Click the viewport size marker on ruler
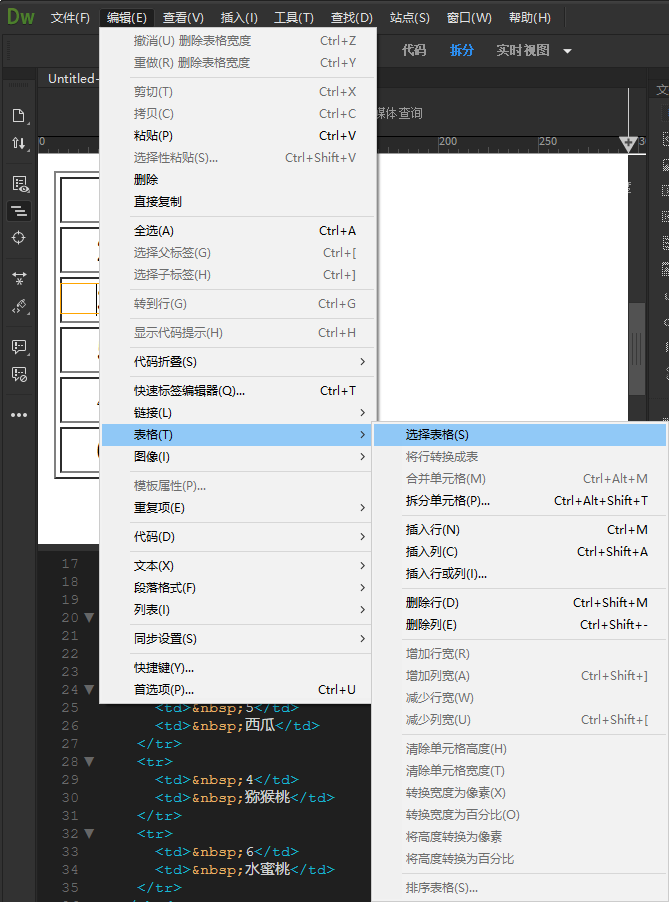This screenshot has height=902, width=669. click(x=628, y=144)
